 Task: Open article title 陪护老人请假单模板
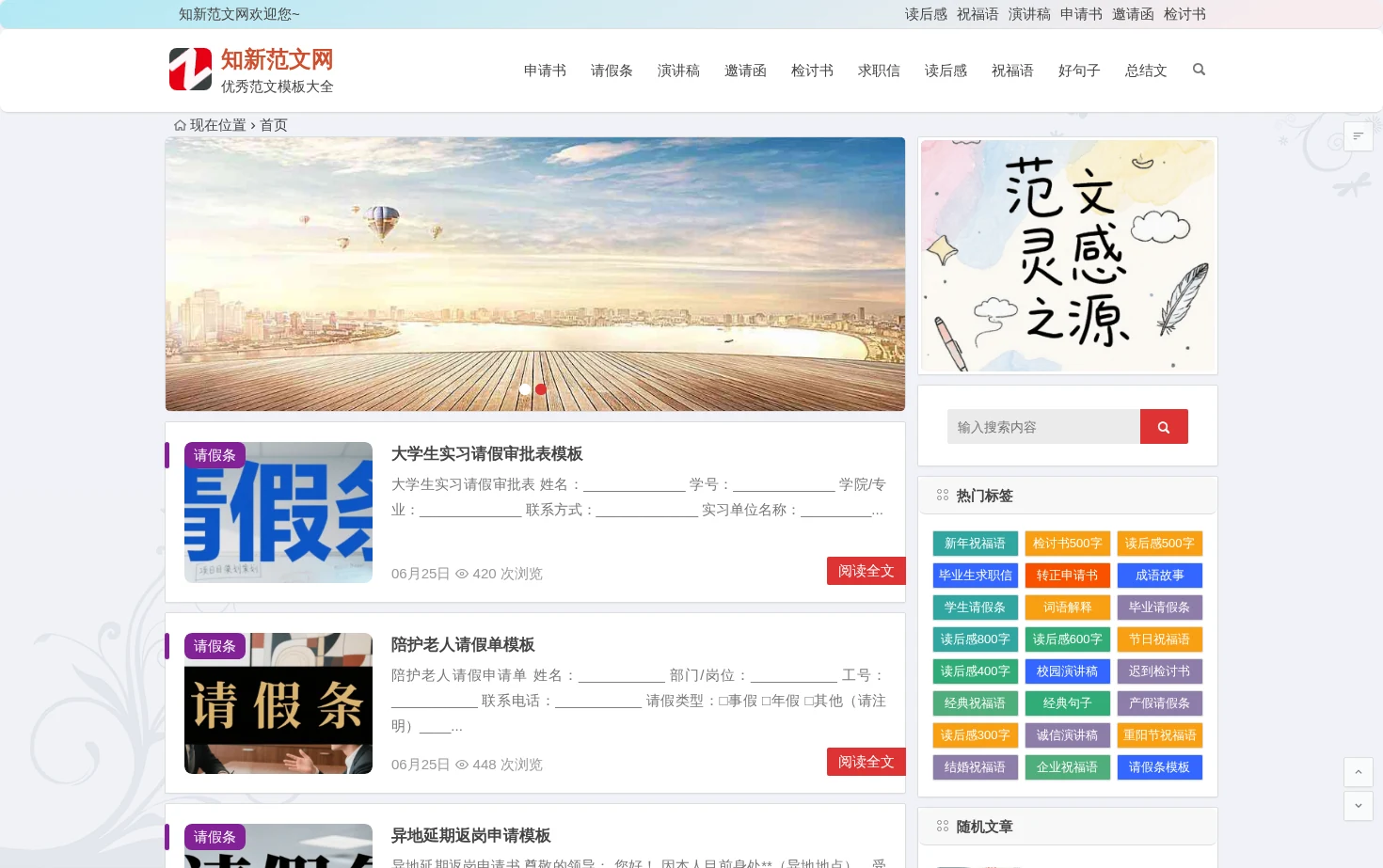463,645
